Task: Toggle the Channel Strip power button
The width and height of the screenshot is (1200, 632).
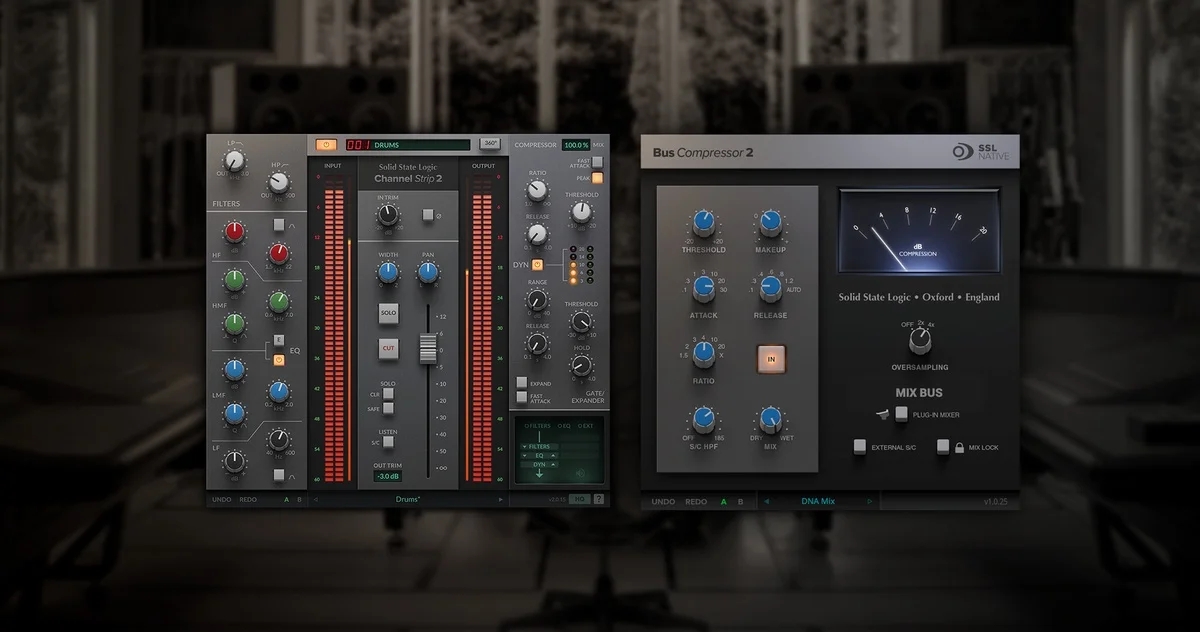Action: (326, 144)
